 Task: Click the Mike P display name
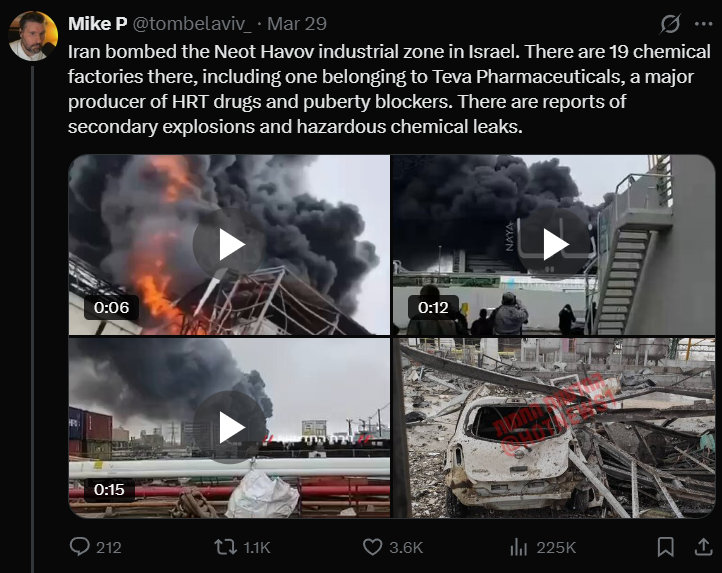pos(98,24)
